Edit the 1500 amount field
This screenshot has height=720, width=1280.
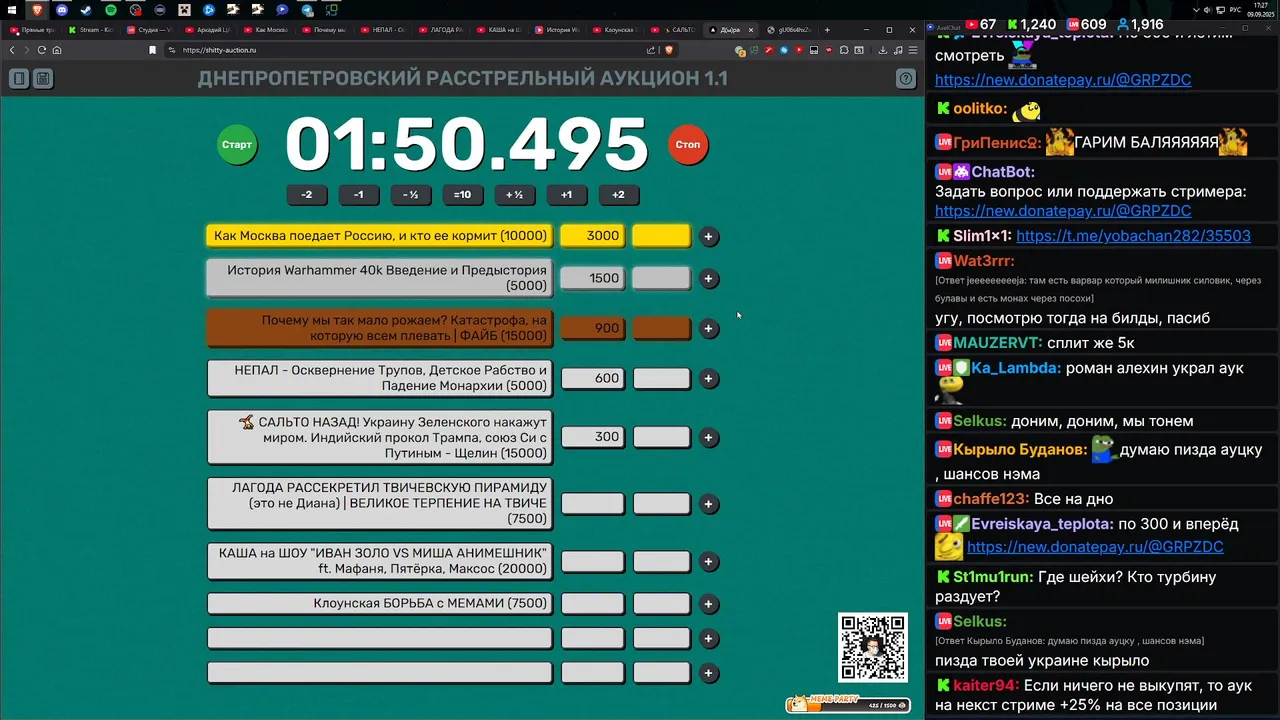[592, 278]
